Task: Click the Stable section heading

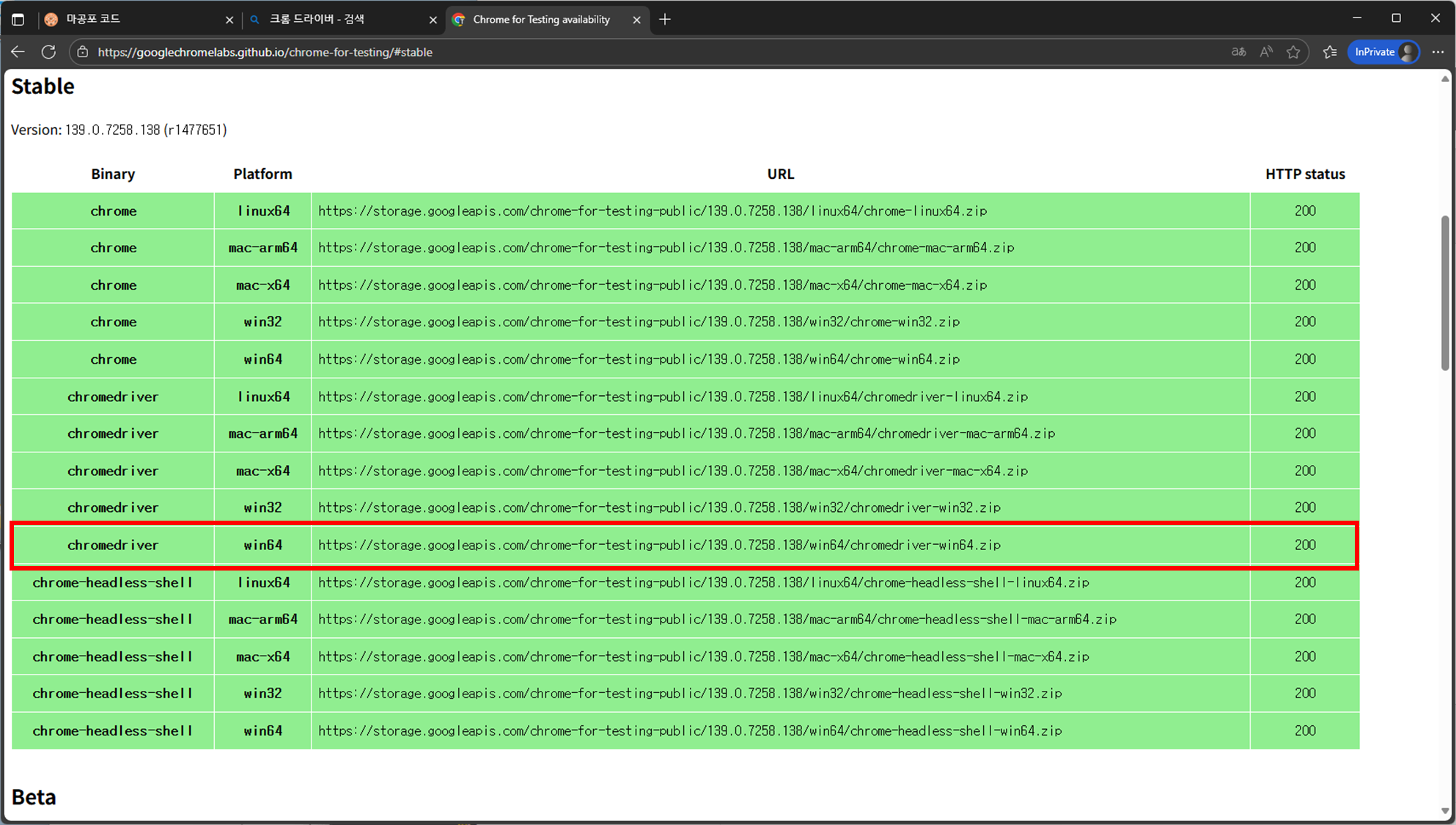Action: [x=43, y=87]
